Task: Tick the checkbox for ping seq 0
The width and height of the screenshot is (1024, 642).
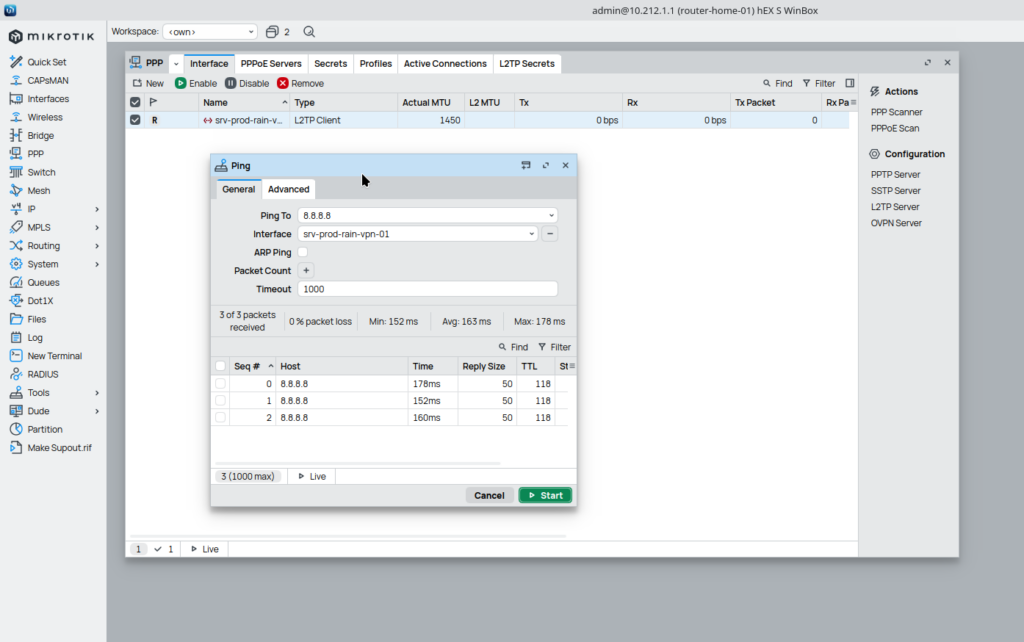Action: (x=220, y=384)
